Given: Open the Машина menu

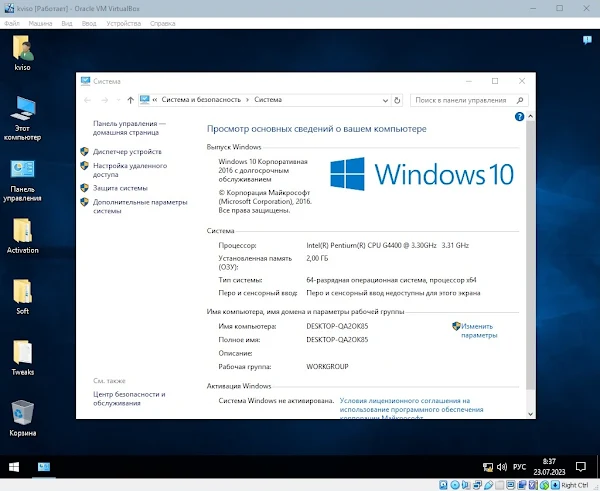Looking at the screenshot, I should [x=40, y=23].
